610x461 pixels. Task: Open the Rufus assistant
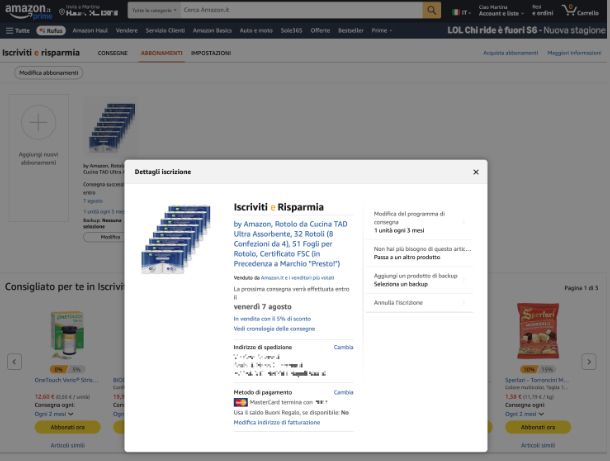51,30
